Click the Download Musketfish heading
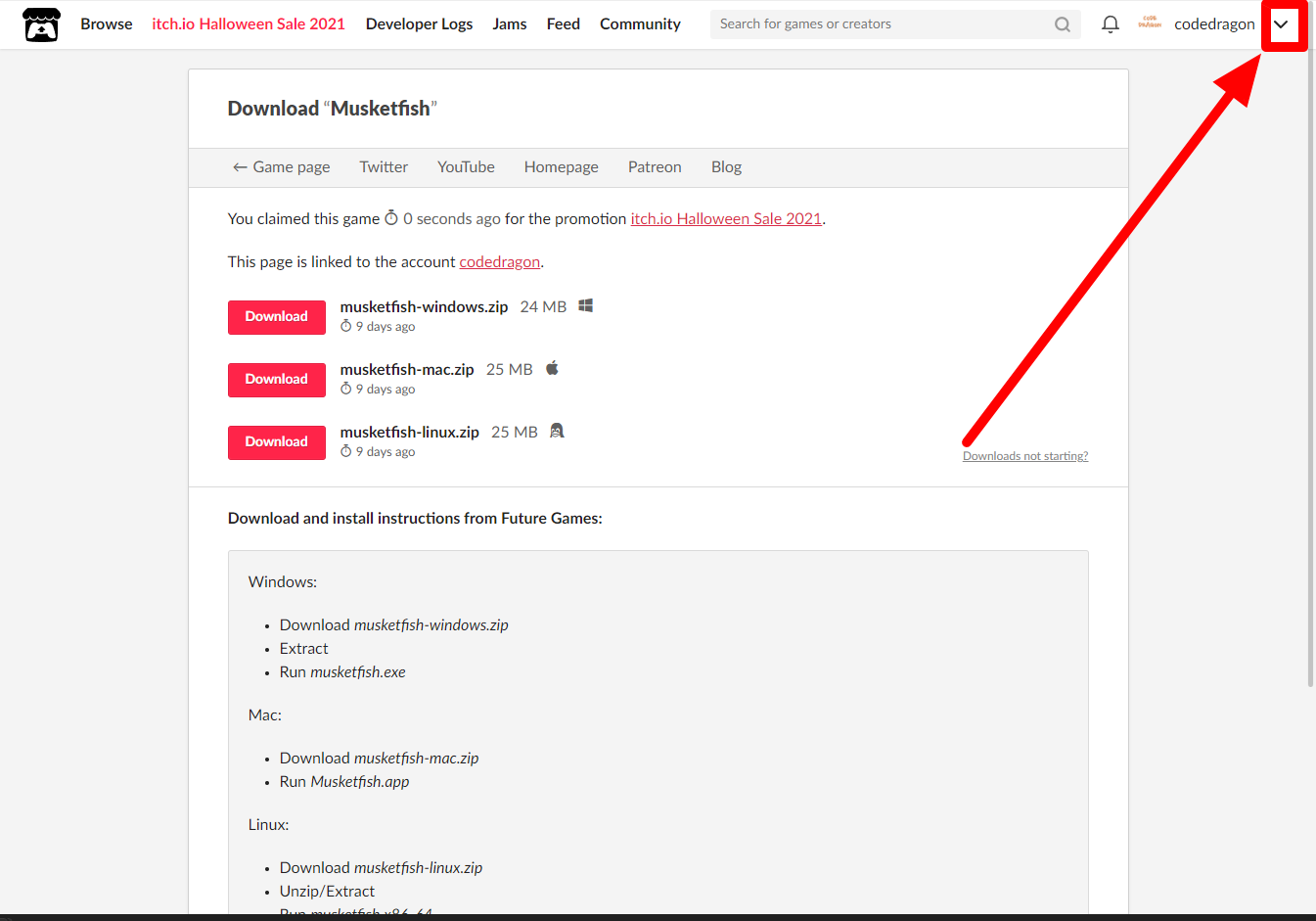This screenshot has width=1316, height=921. pos(333,109)
